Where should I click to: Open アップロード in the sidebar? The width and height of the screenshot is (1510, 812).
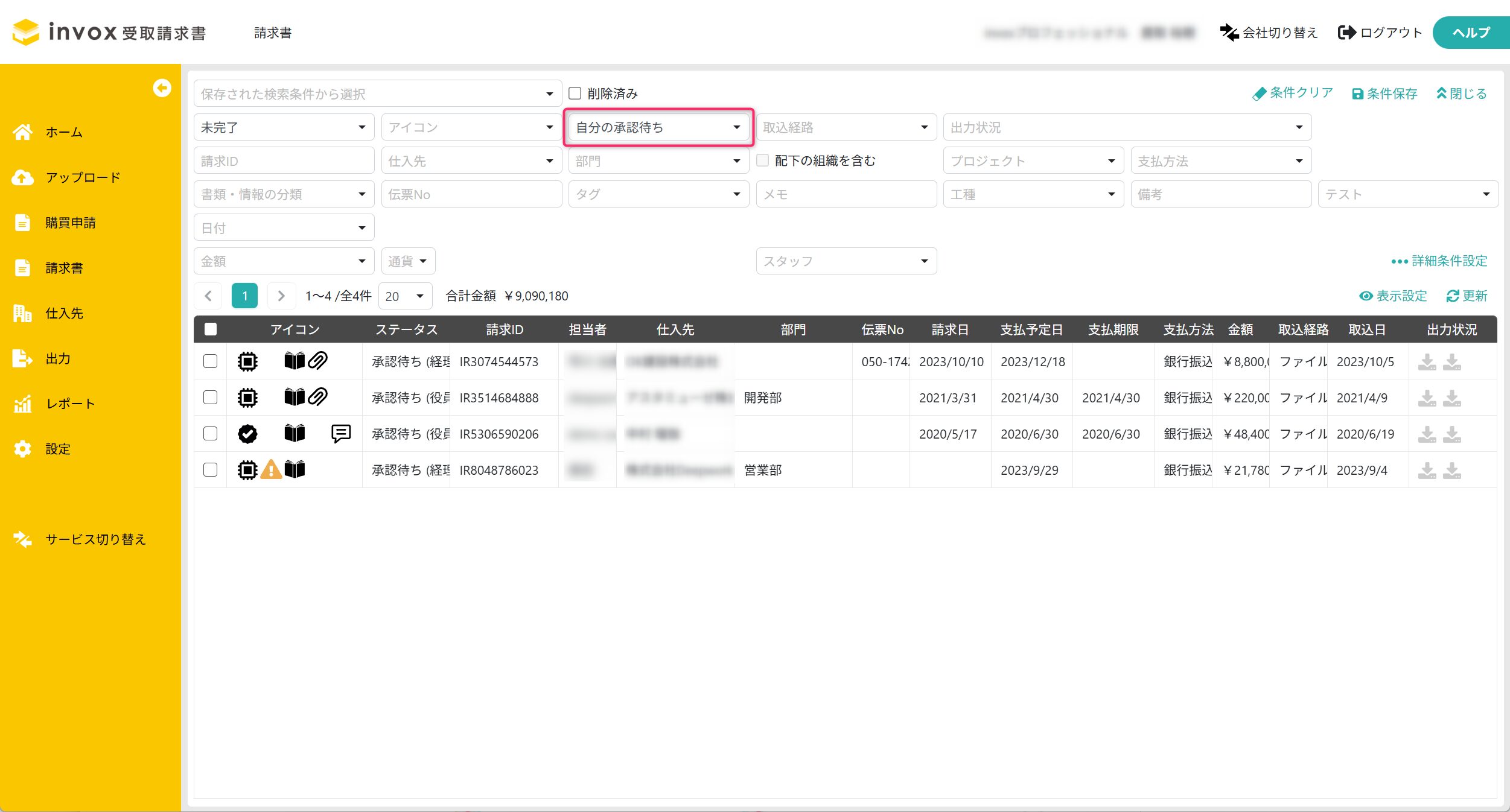pos(83,177)
